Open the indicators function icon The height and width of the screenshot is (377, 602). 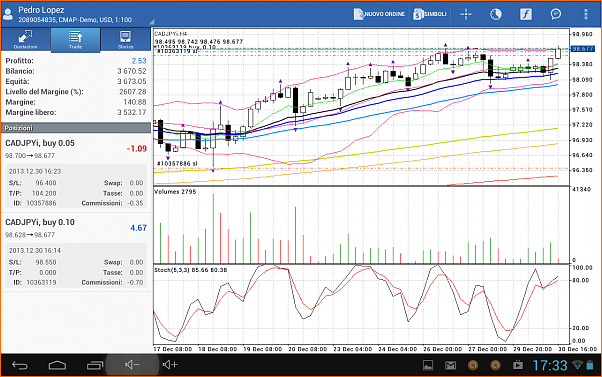pyautogui.click(x=526, y=14)
